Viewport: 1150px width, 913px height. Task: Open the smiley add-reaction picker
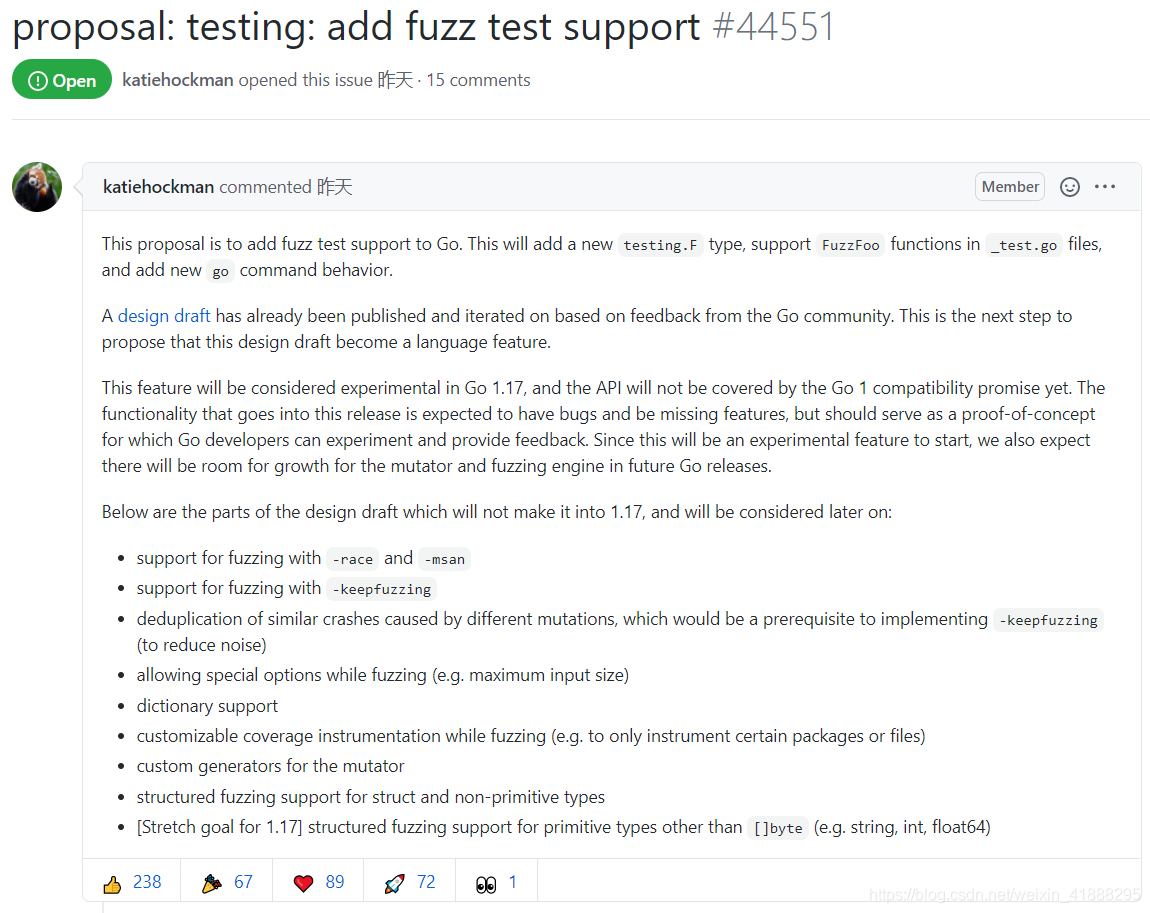(1070, 187)
